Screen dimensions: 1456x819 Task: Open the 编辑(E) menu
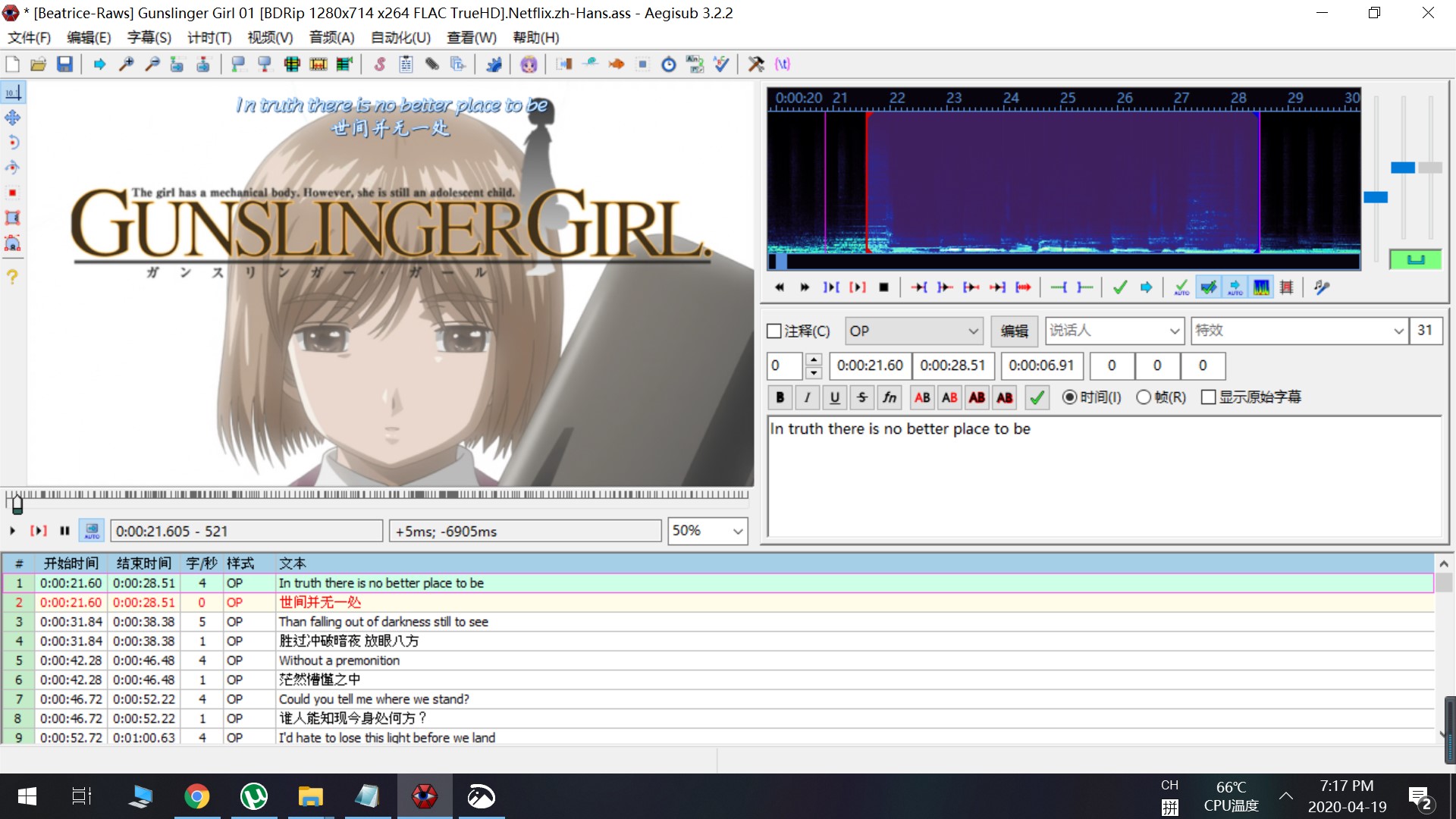click(89, 38)
